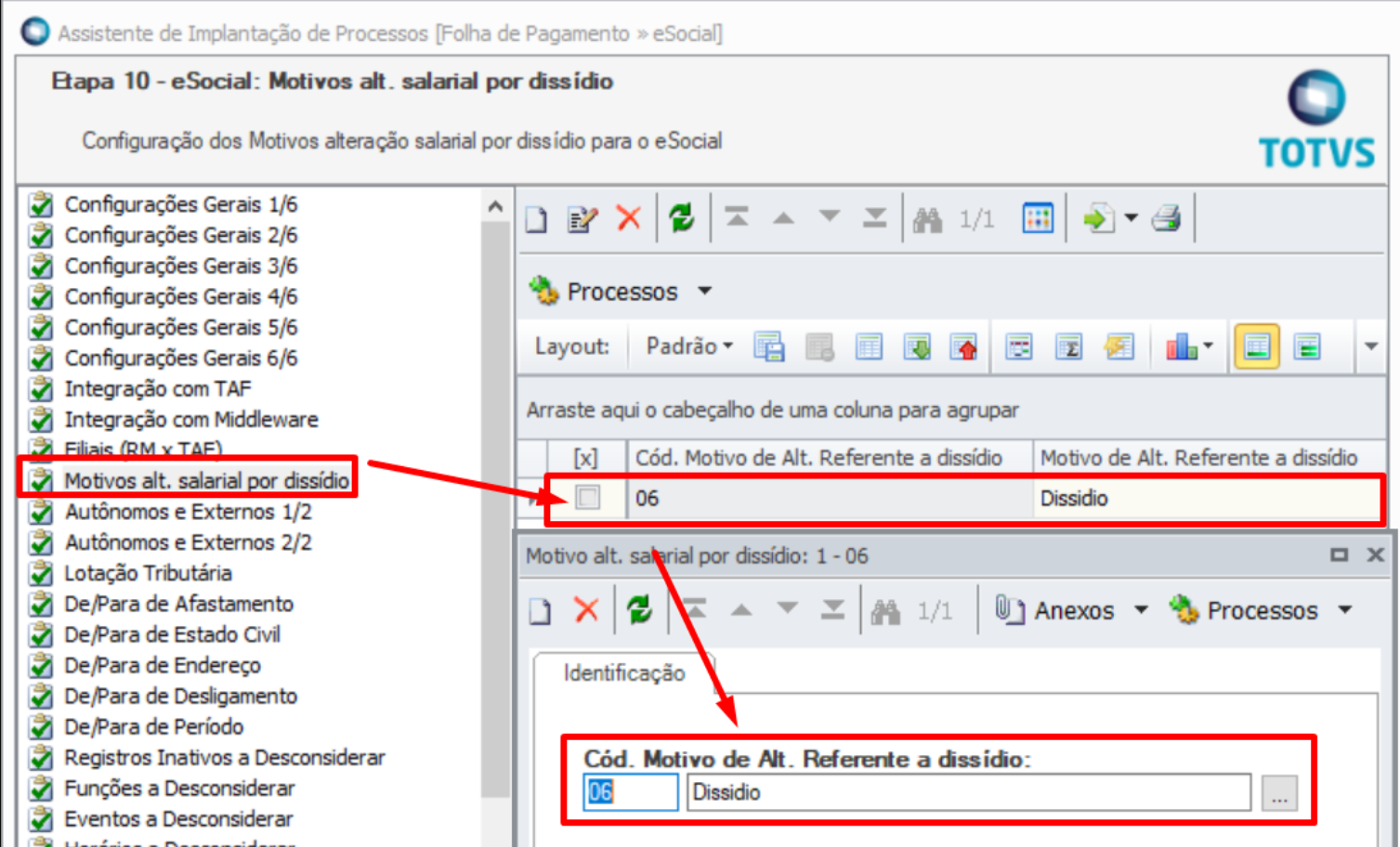Image resolution: width=1400 pixels, height=847 pixels.
Task: Open the Padrão layout dropdown
Action: pos(689,346)
